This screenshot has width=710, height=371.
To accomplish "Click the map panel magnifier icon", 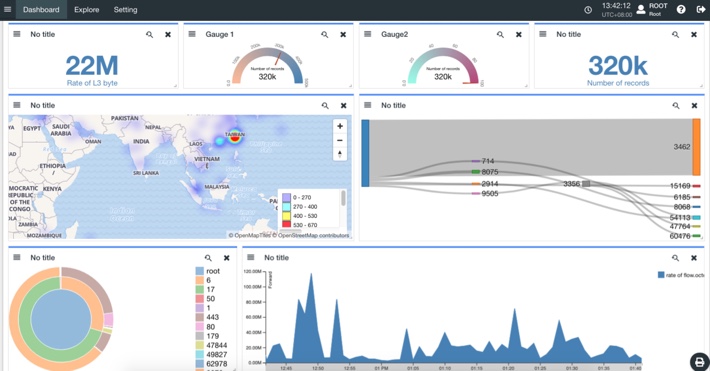I will pos(325,106).
